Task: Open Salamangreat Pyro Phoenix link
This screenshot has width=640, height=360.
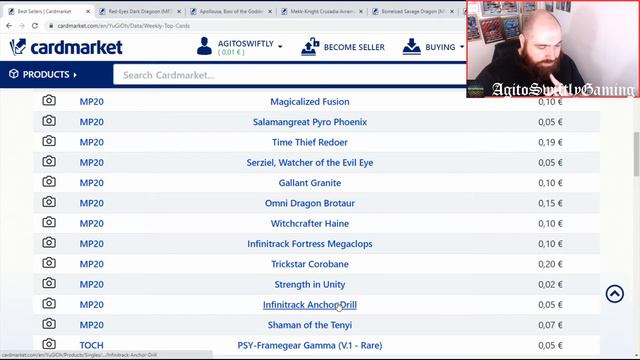Action: coord(310,122)
